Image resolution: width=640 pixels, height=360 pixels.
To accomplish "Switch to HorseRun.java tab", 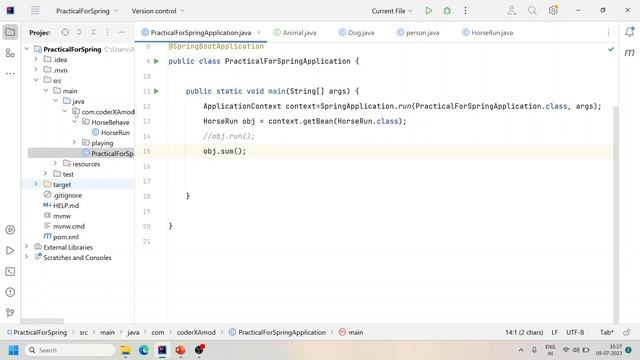I will (x=487, y=33).
